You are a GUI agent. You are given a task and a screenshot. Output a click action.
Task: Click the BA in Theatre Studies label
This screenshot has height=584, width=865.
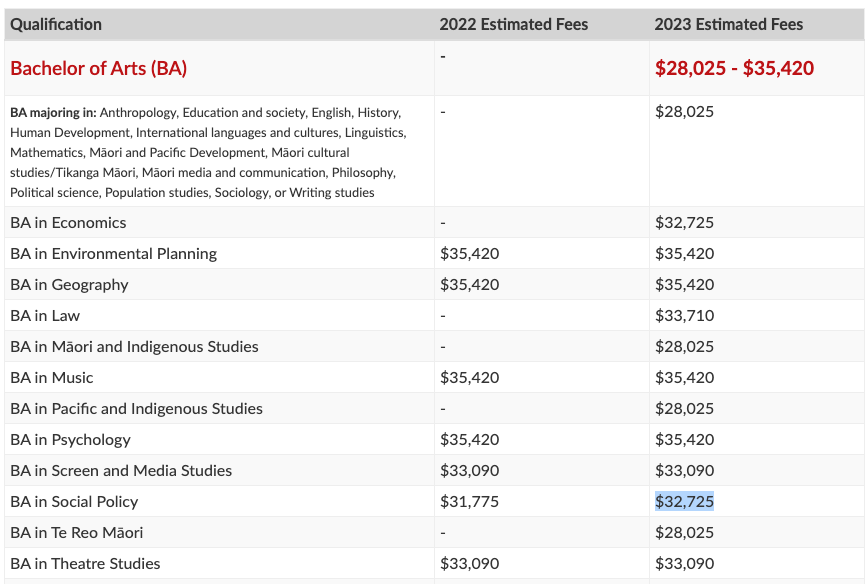tap(85, 564)
